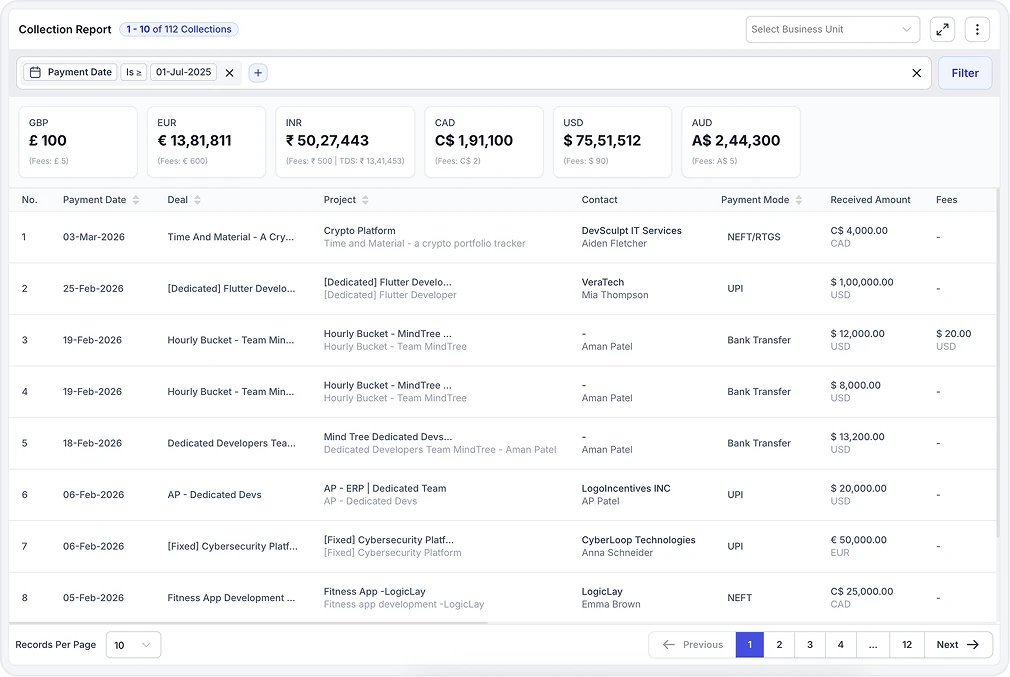This screenshot has width=1010, height=677.
Task: Click the calendar icon beside Payment Date
Action: coord(35,72)
